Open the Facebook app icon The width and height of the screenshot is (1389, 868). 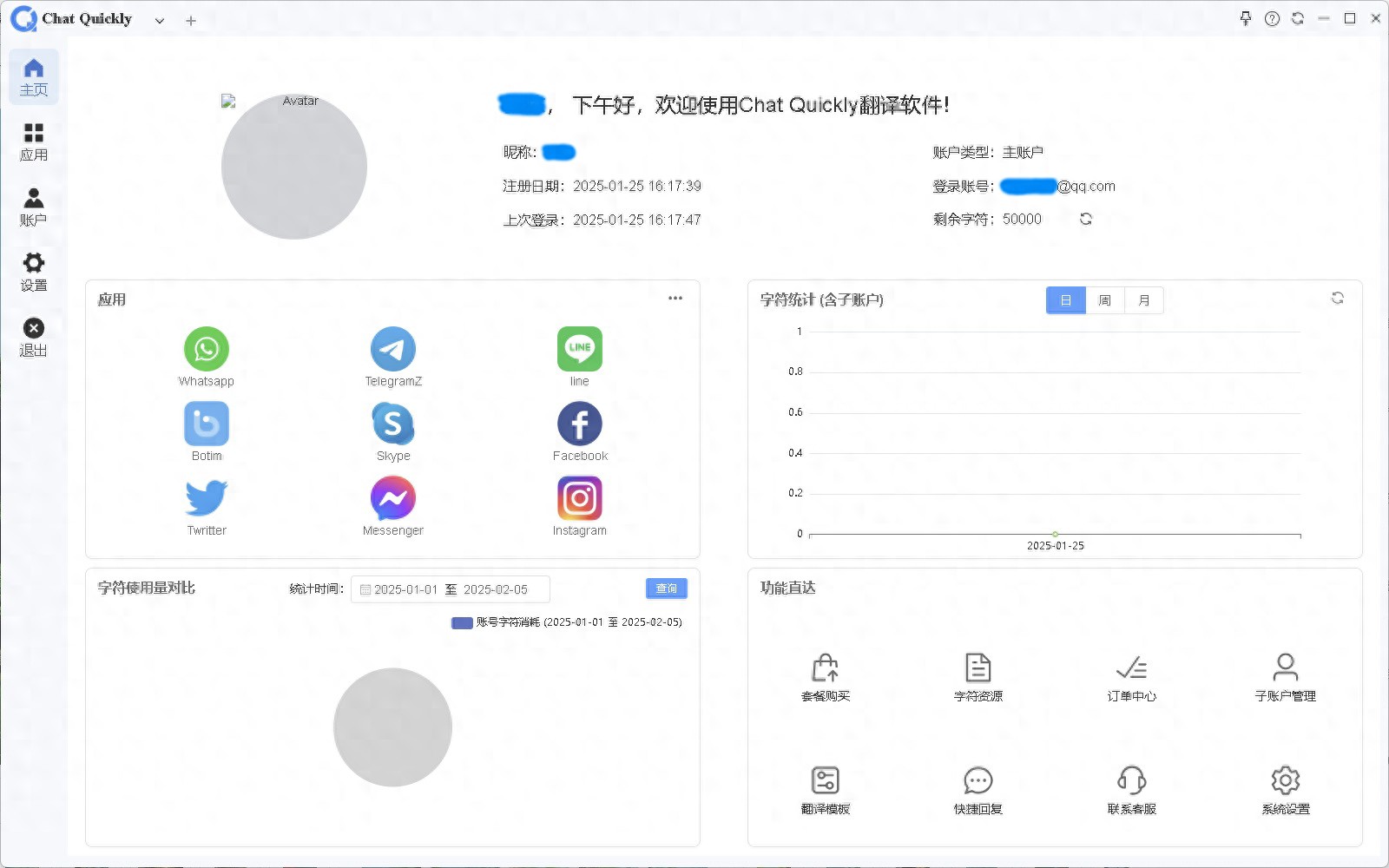tap(580, 424)
